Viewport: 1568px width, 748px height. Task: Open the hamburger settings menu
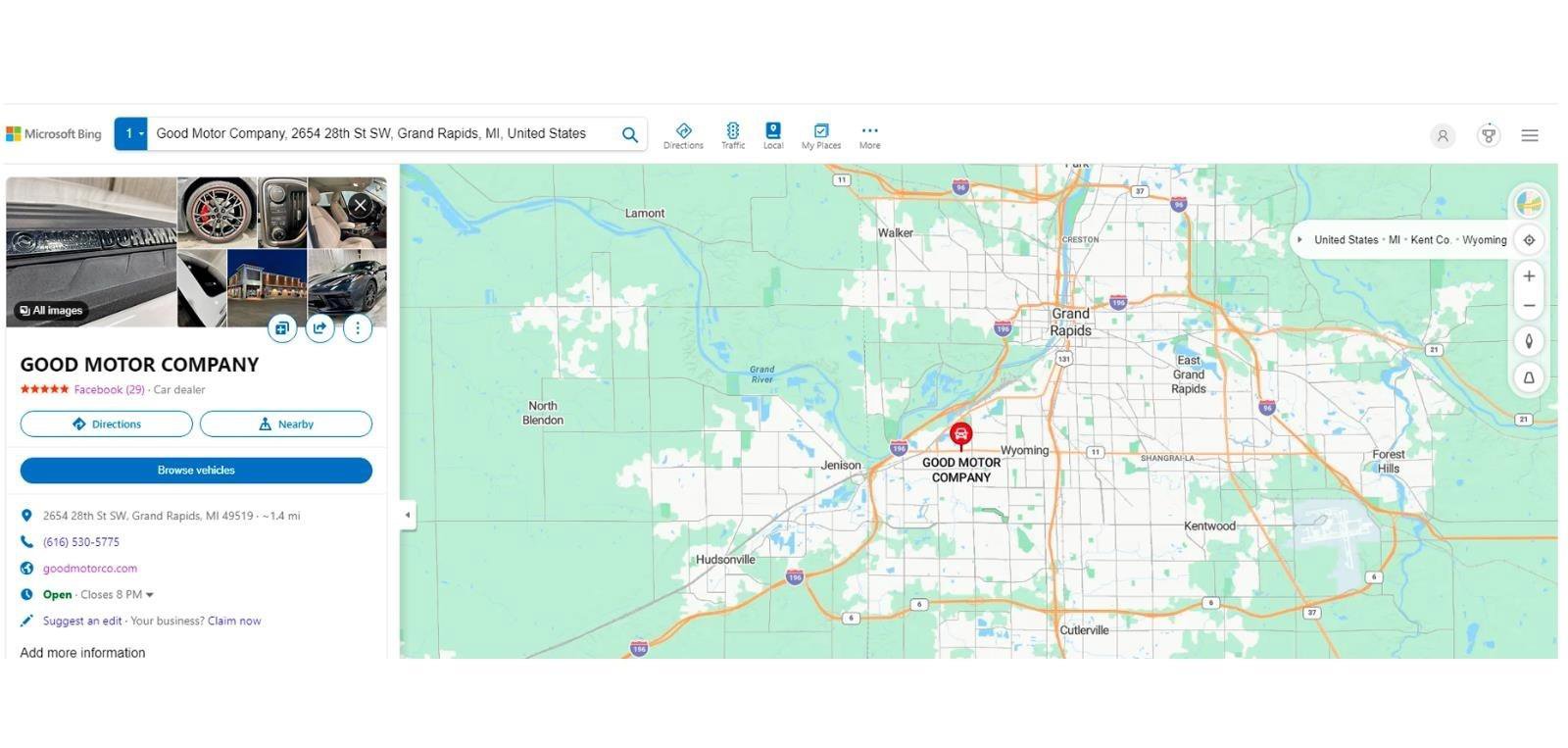click(1529, 135)
